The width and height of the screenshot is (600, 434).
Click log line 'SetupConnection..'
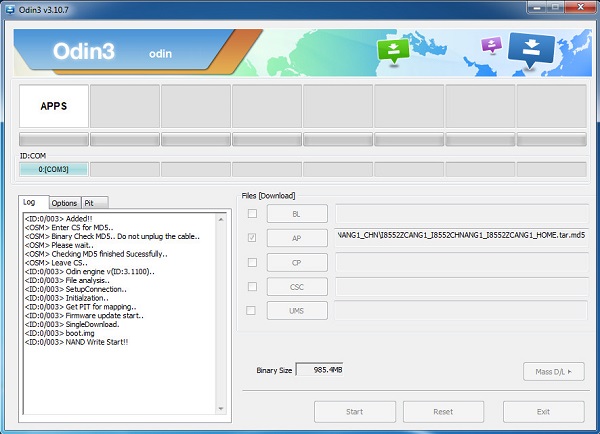pyautogui.click(x=75, y=289)
